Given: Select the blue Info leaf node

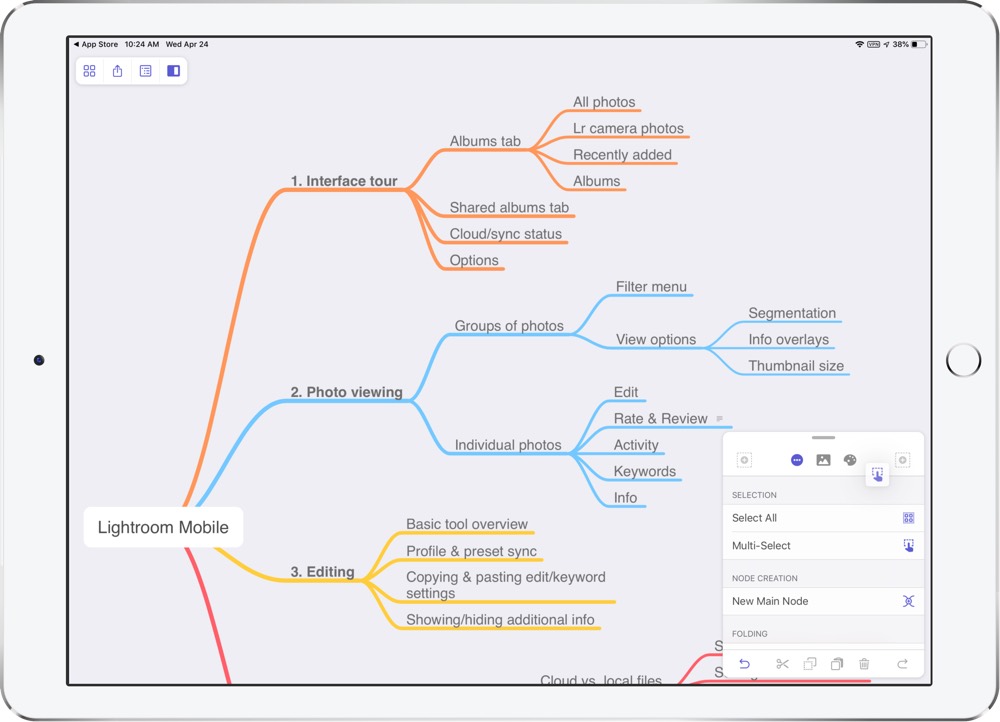Looking at the screenshot, I should click(625, 498).
